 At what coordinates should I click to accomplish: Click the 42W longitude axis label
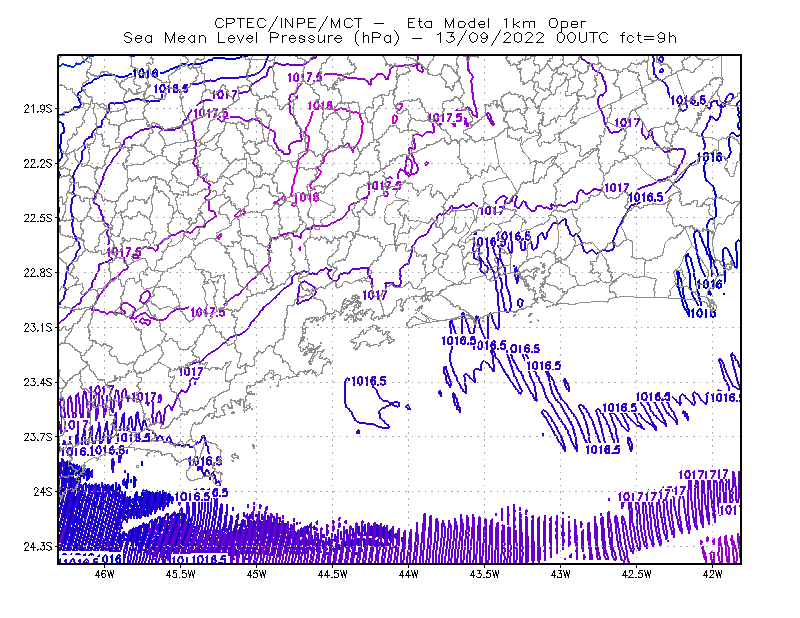tap(712, 574)
